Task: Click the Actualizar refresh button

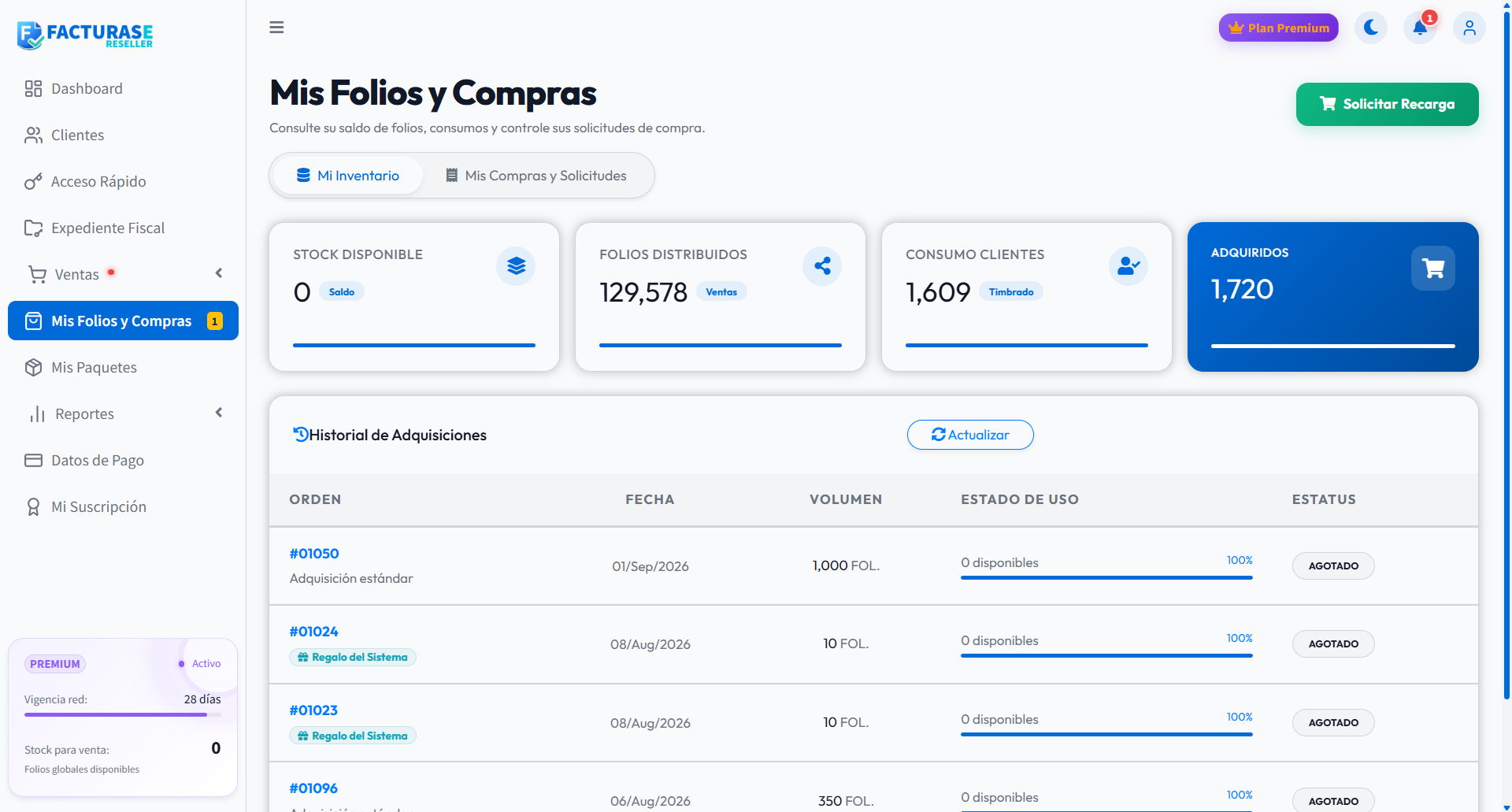Action: 970,435
